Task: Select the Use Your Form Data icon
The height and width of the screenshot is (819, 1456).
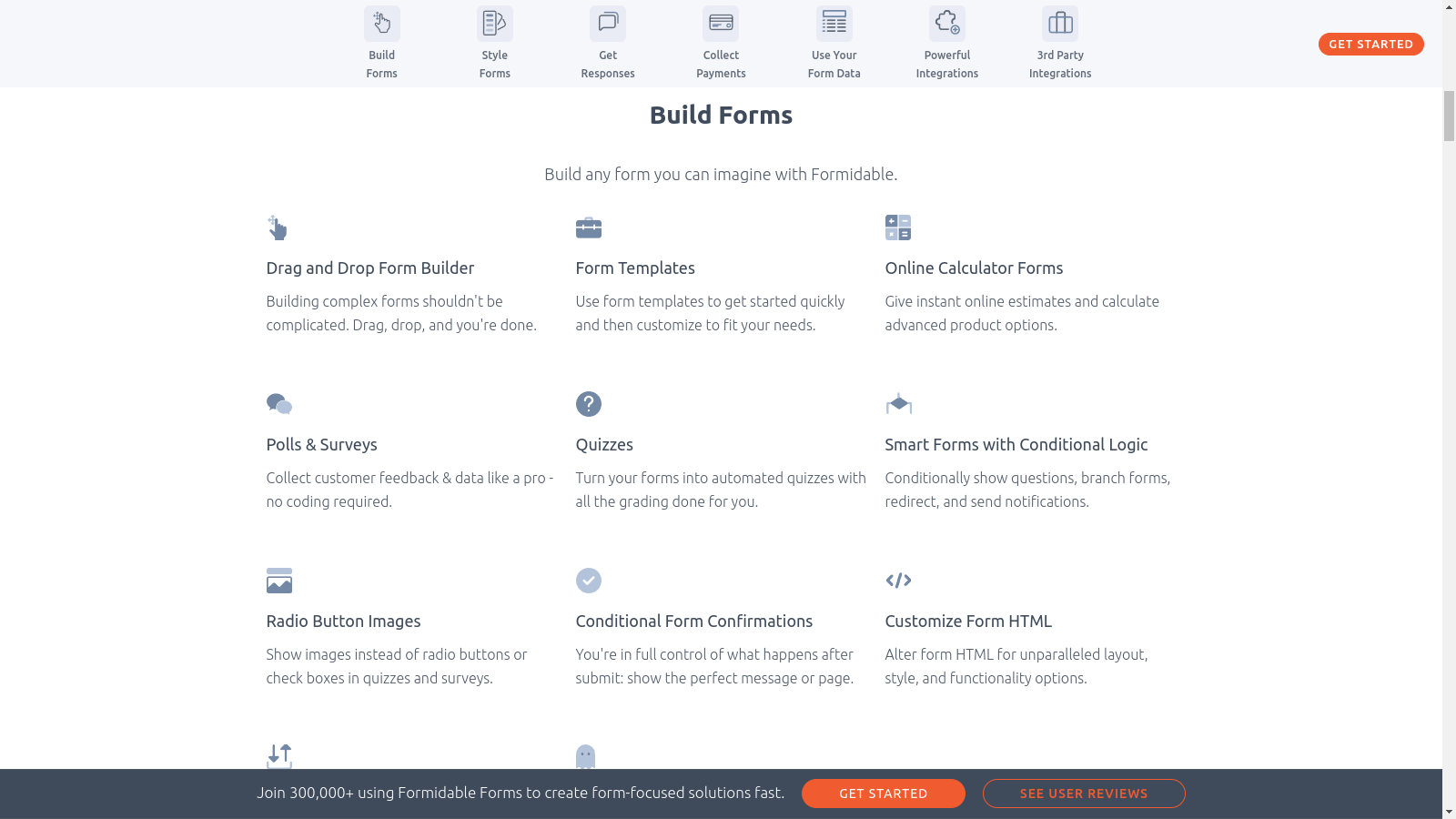Action: [x=834, y=22]
